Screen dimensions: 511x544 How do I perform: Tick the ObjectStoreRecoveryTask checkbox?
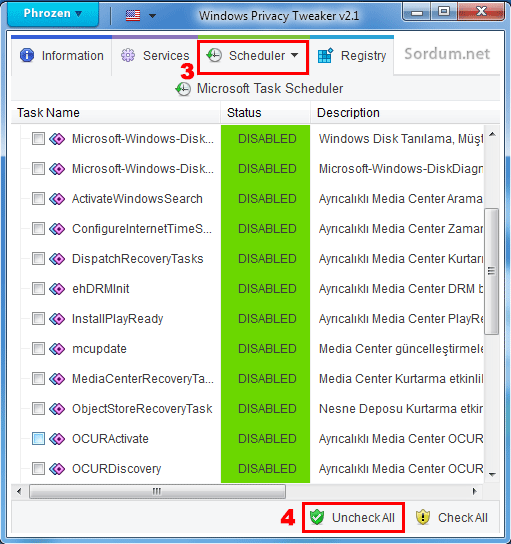pyautogui.click(x=38, y=409)
